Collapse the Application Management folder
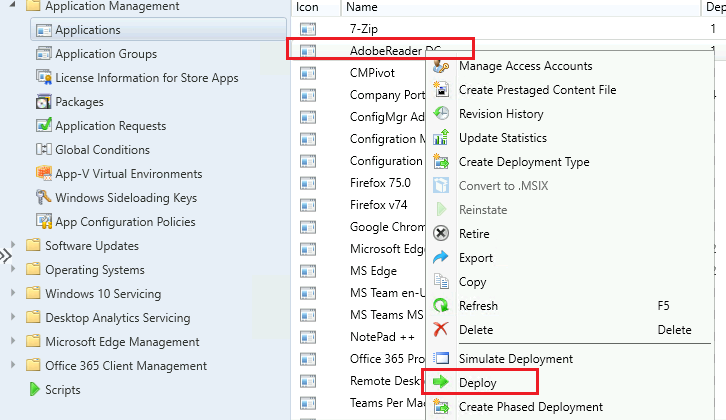Viewport: 726px width, 420px height. [13, 5]
